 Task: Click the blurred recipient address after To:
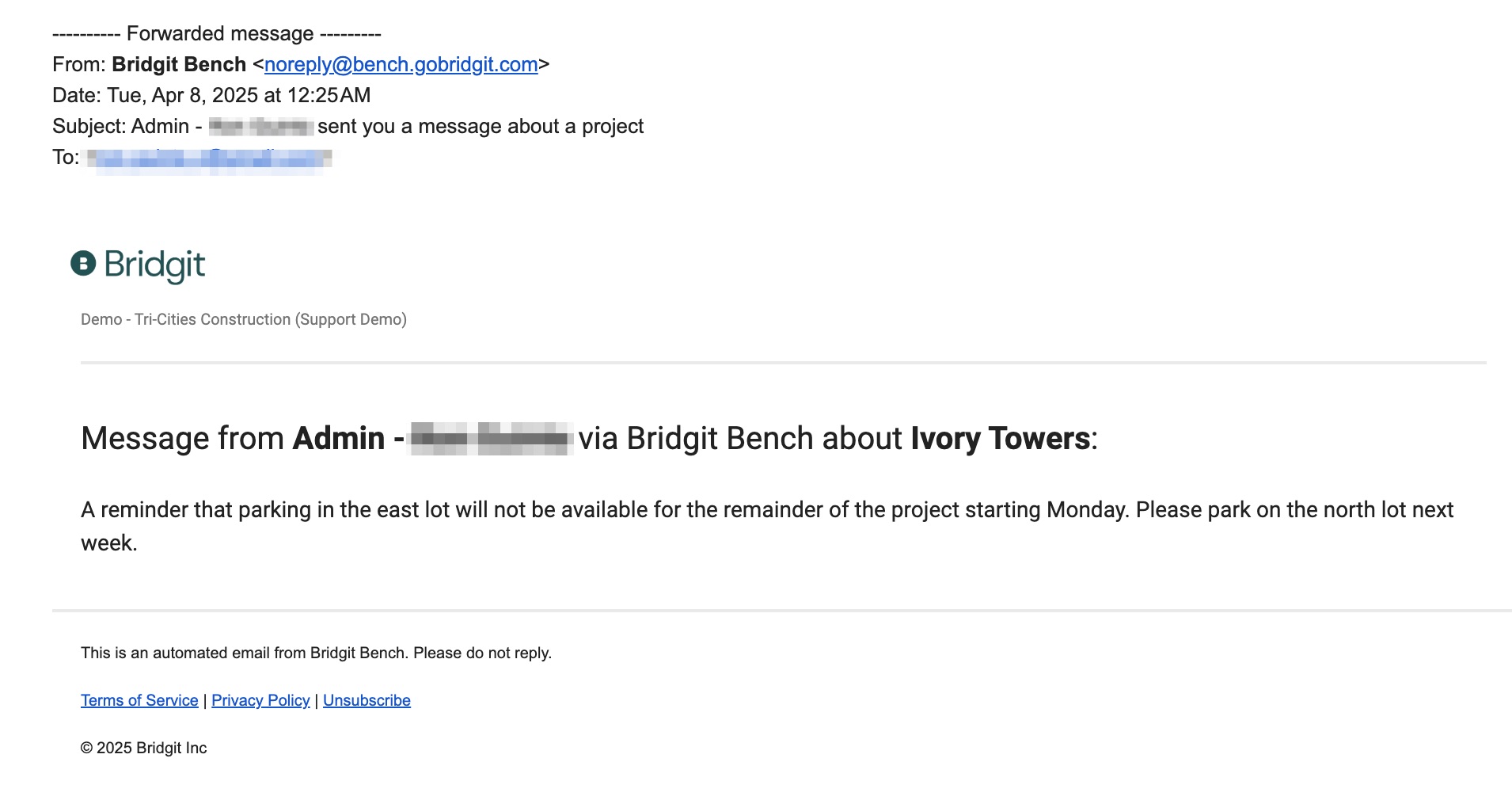209,158
